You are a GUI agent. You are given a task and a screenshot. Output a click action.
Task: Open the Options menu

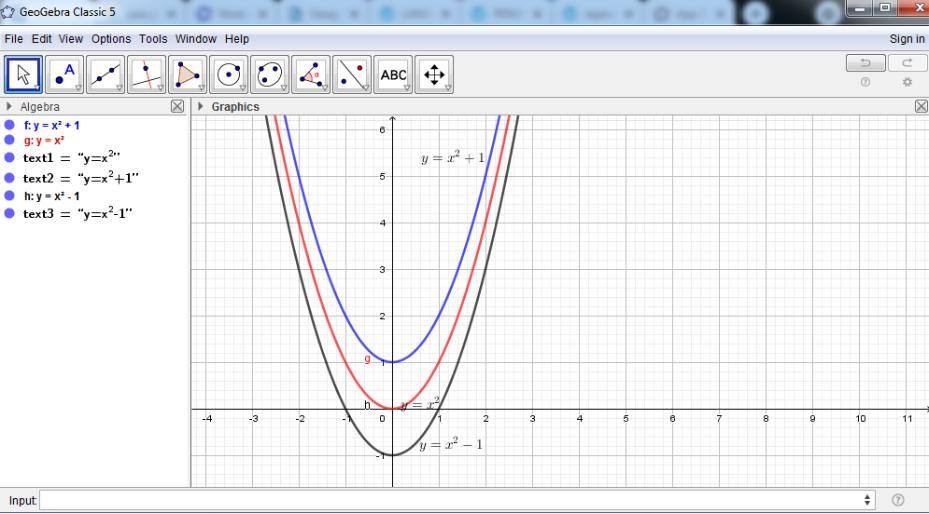[110, 39]
